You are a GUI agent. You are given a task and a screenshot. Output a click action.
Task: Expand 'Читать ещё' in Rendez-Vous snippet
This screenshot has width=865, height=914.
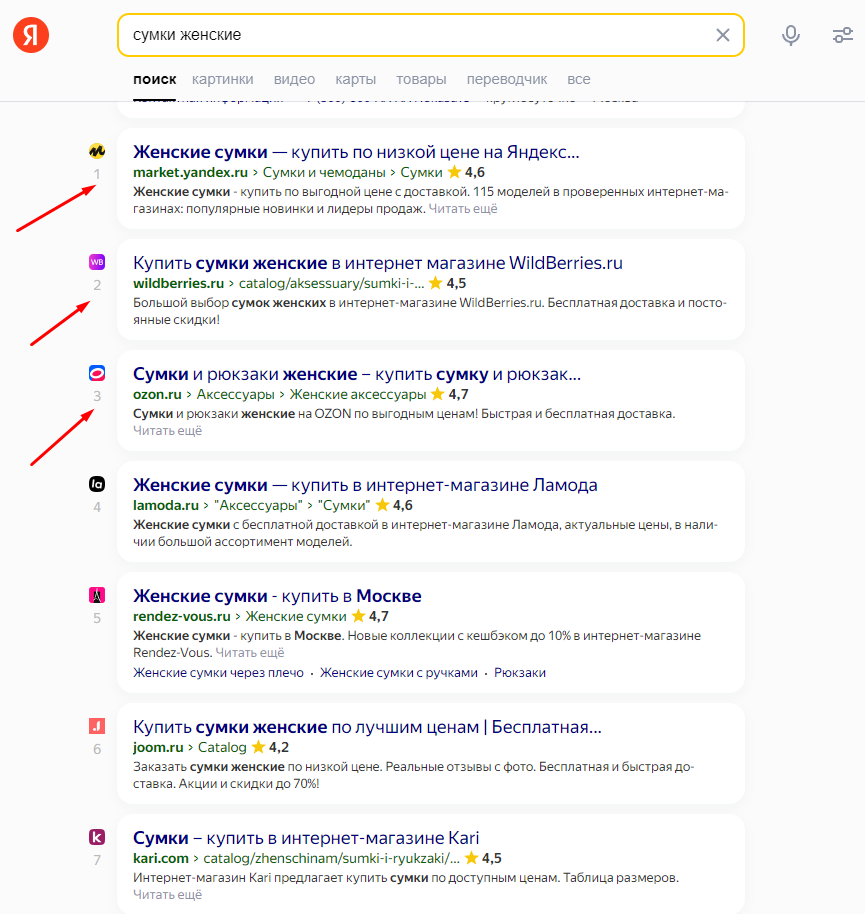coord(249,652)
